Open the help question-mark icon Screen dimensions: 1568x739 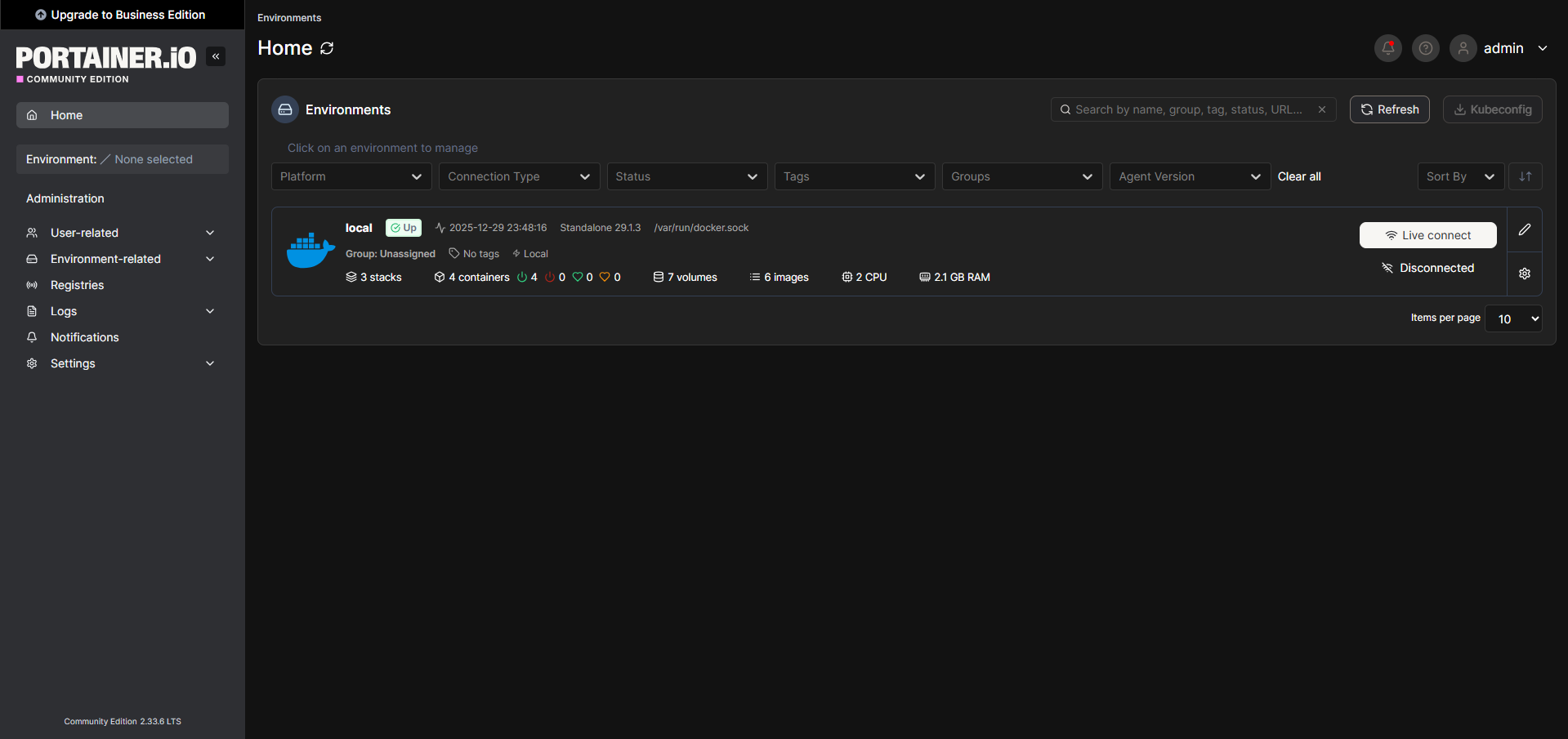point(1425,48)
